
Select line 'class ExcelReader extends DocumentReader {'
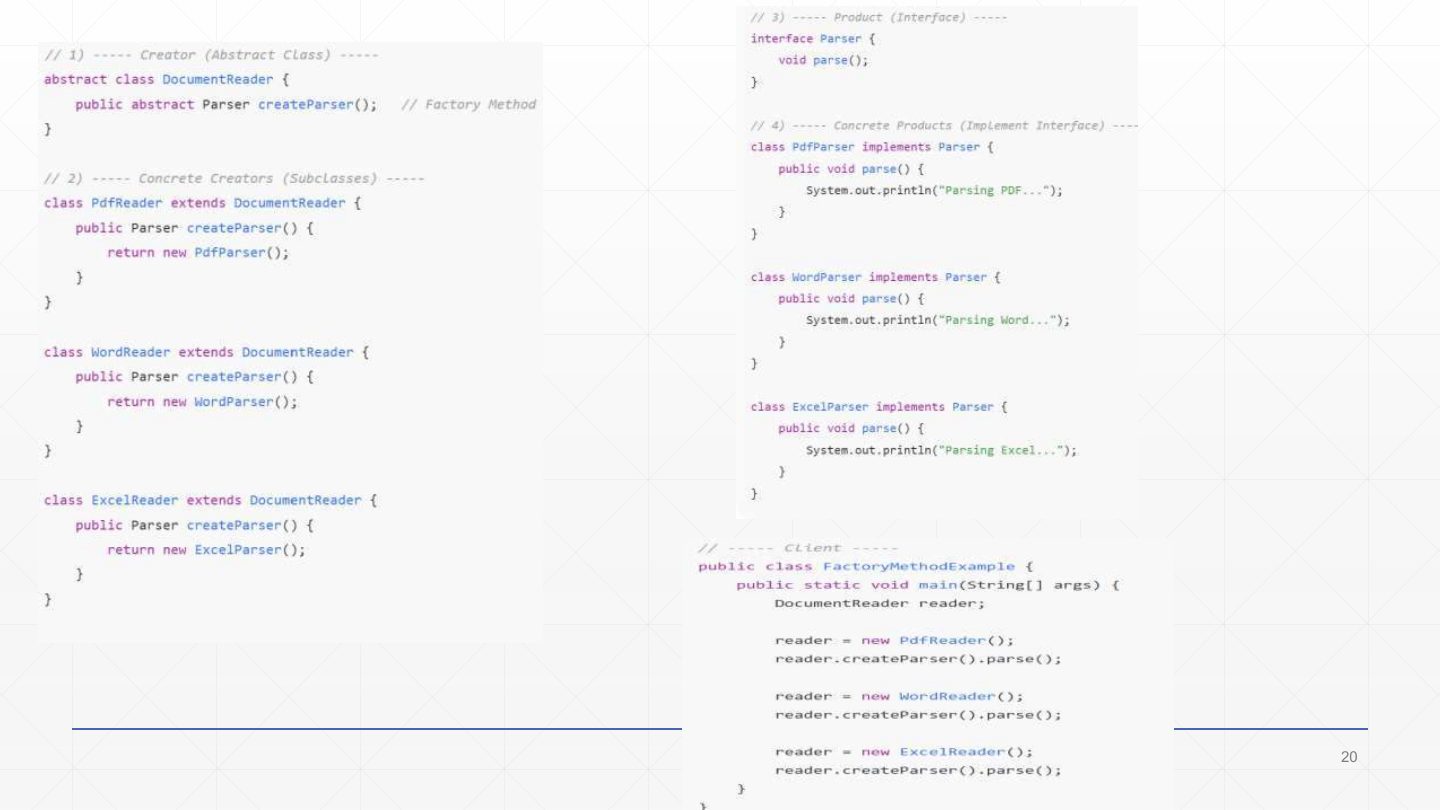coord(210,500)
